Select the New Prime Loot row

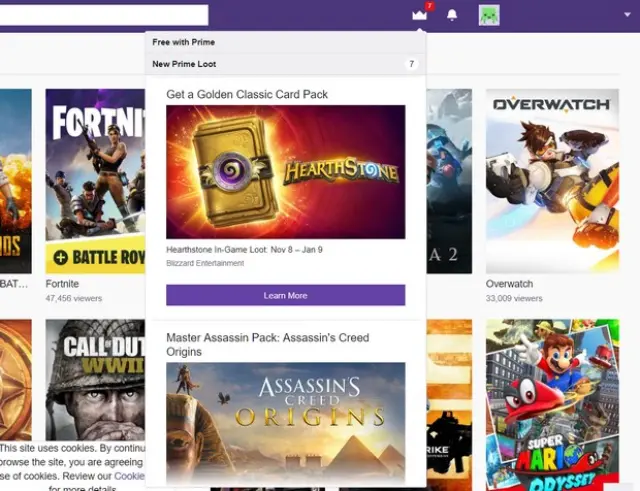click(285, 64)
